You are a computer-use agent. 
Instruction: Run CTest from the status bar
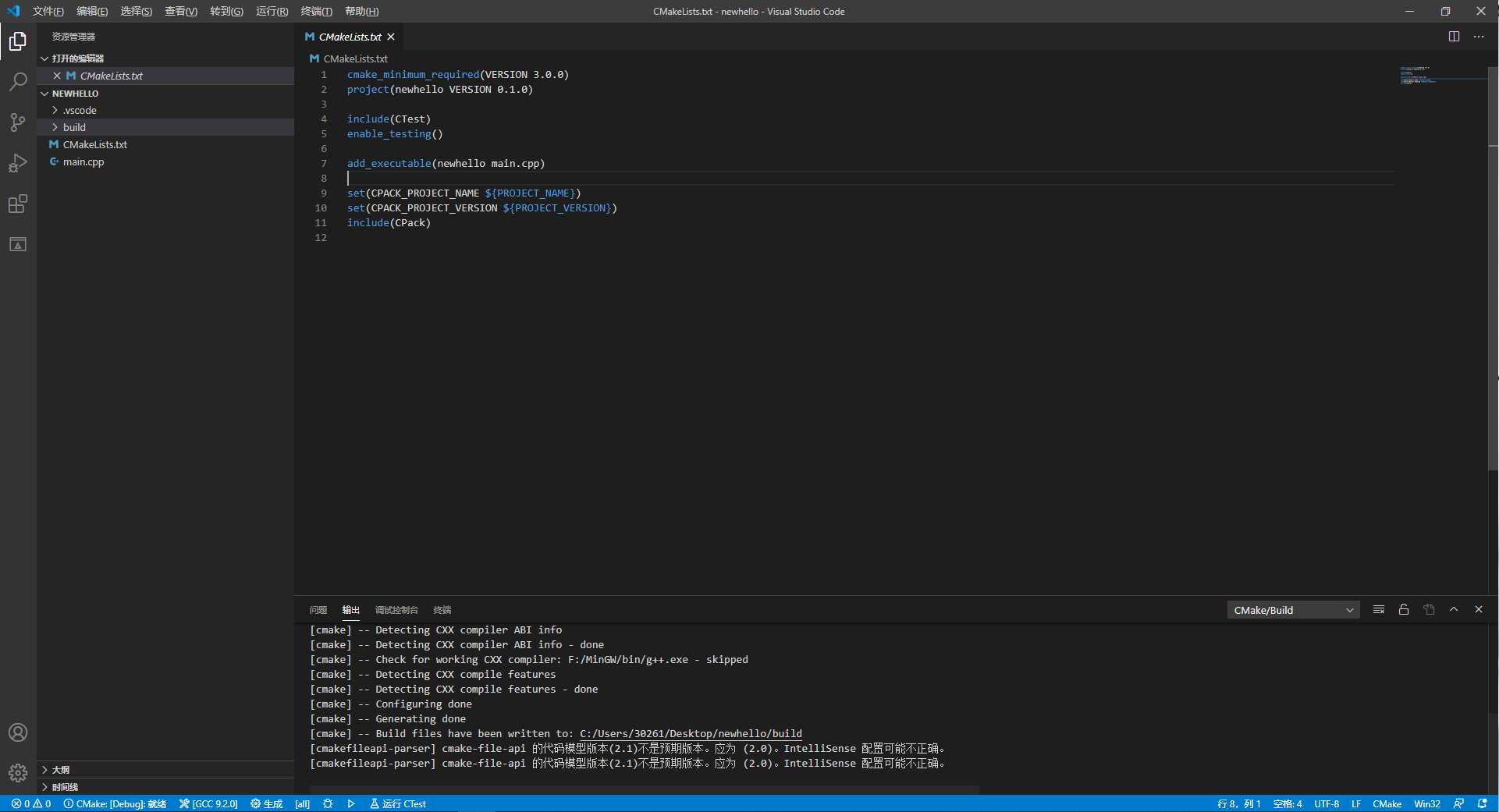pyautogui.click(x=398, y=803)
